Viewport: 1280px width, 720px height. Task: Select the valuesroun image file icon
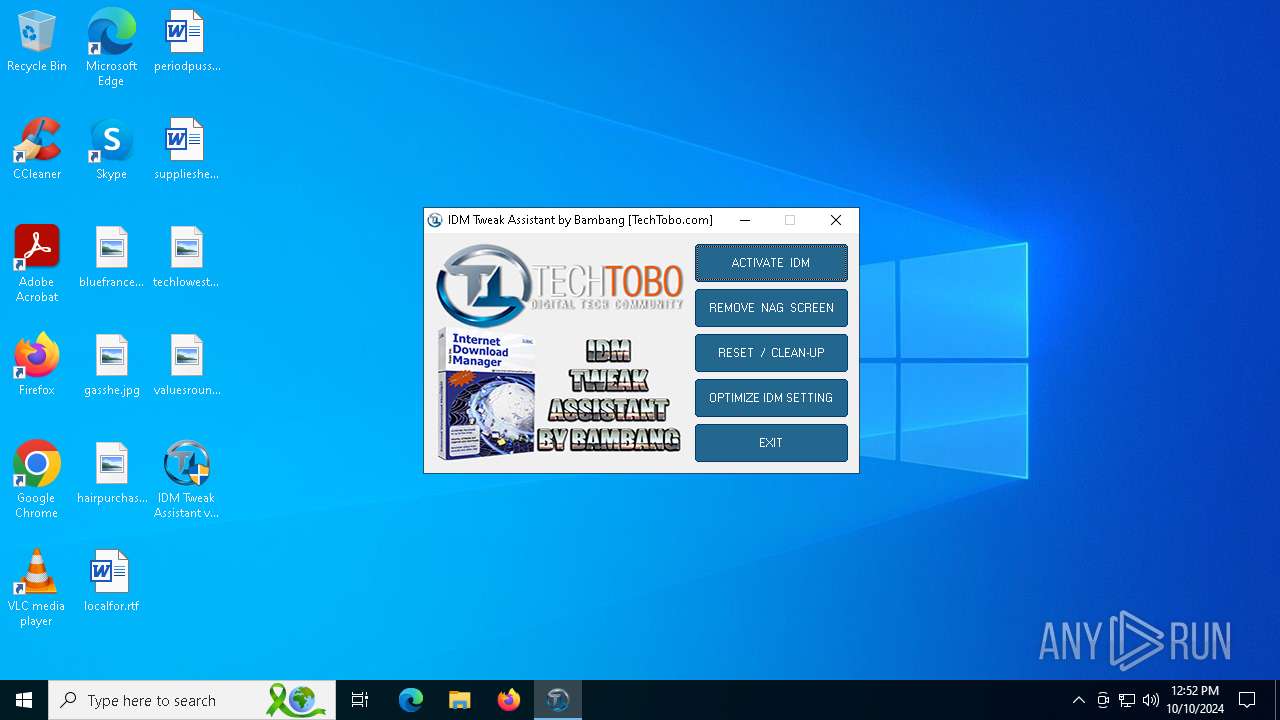point(186,366)
